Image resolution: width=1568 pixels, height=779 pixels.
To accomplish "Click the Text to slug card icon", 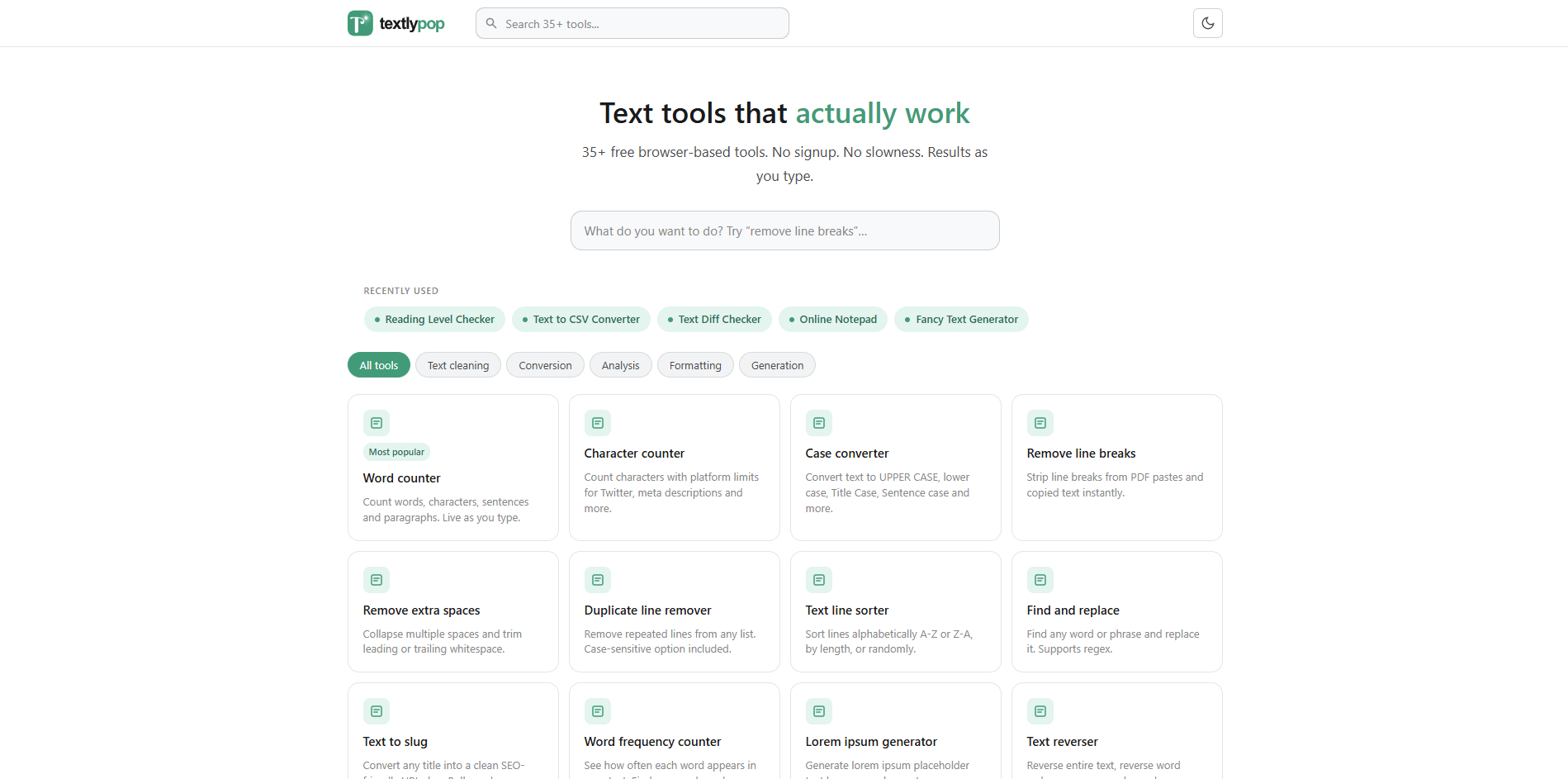I will pos(377,711).
